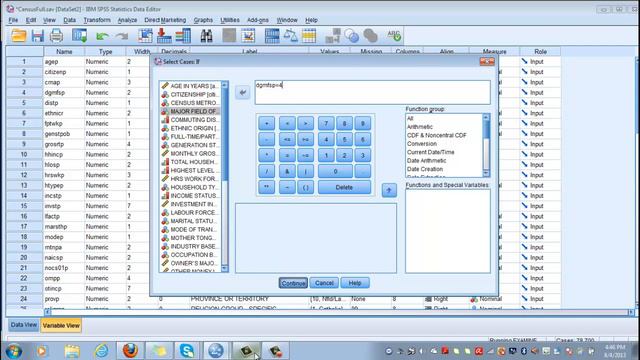Print using the printer toolbar icon

56,36
